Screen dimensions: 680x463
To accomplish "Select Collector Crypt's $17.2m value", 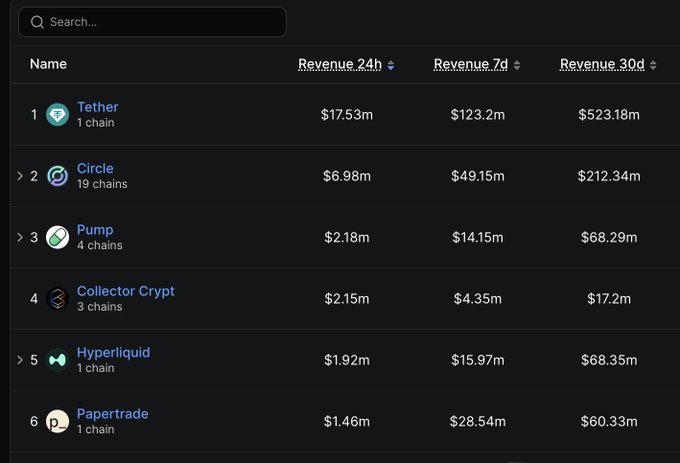I will click(609, 299).
